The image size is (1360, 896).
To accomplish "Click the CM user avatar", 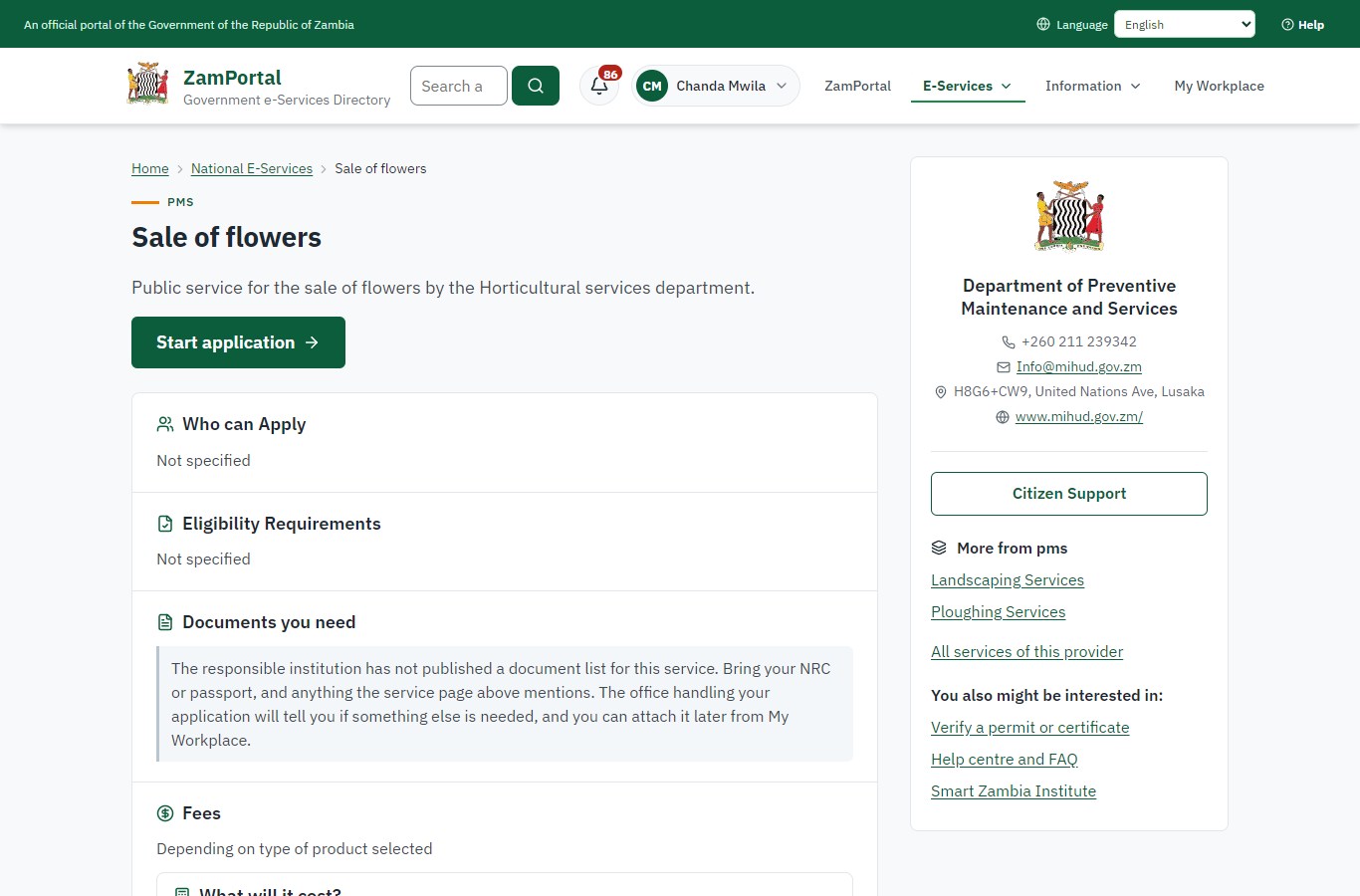I will tap(652, 86).
